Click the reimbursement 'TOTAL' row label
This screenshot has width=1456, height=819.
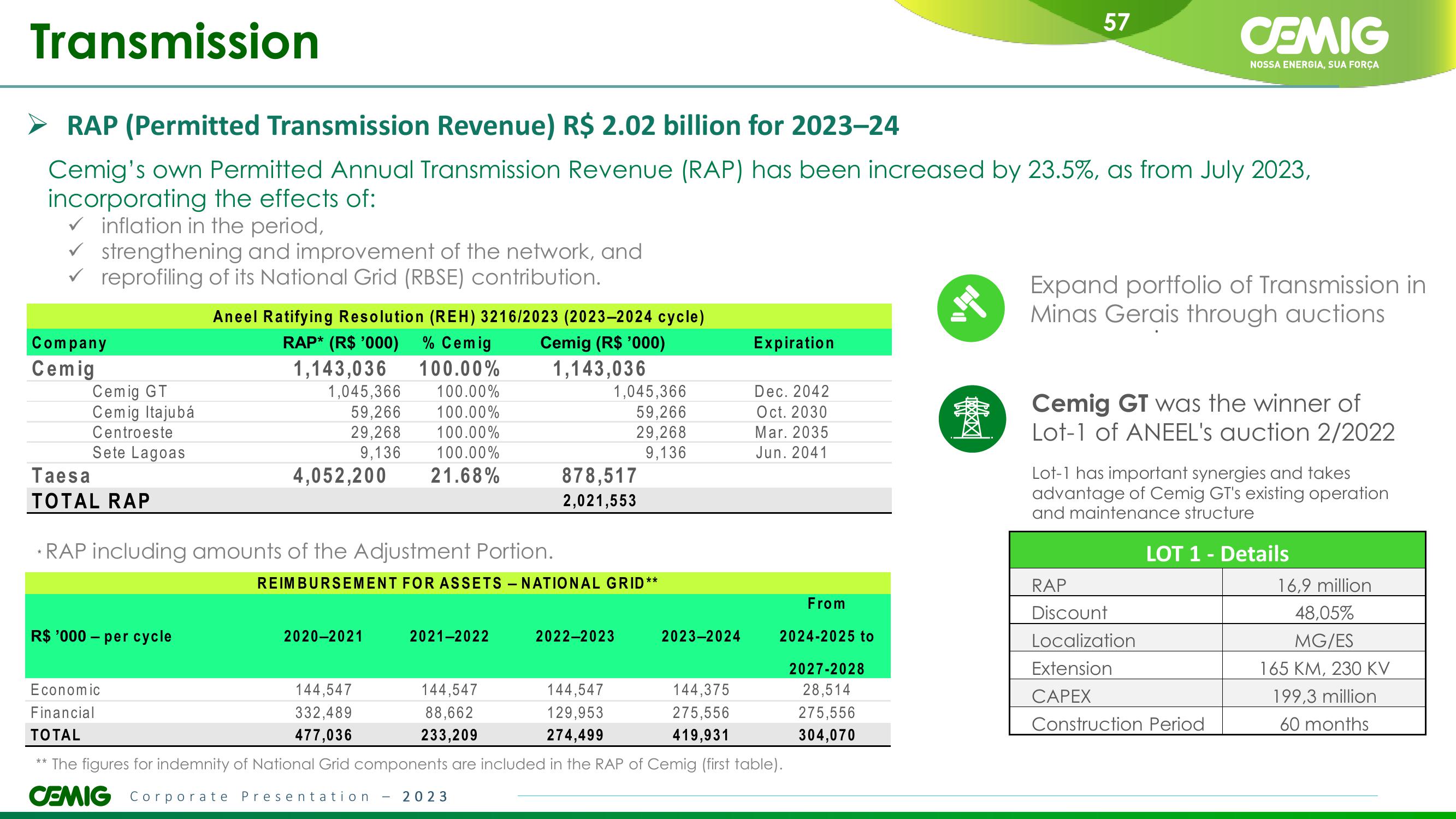(55, 735)
